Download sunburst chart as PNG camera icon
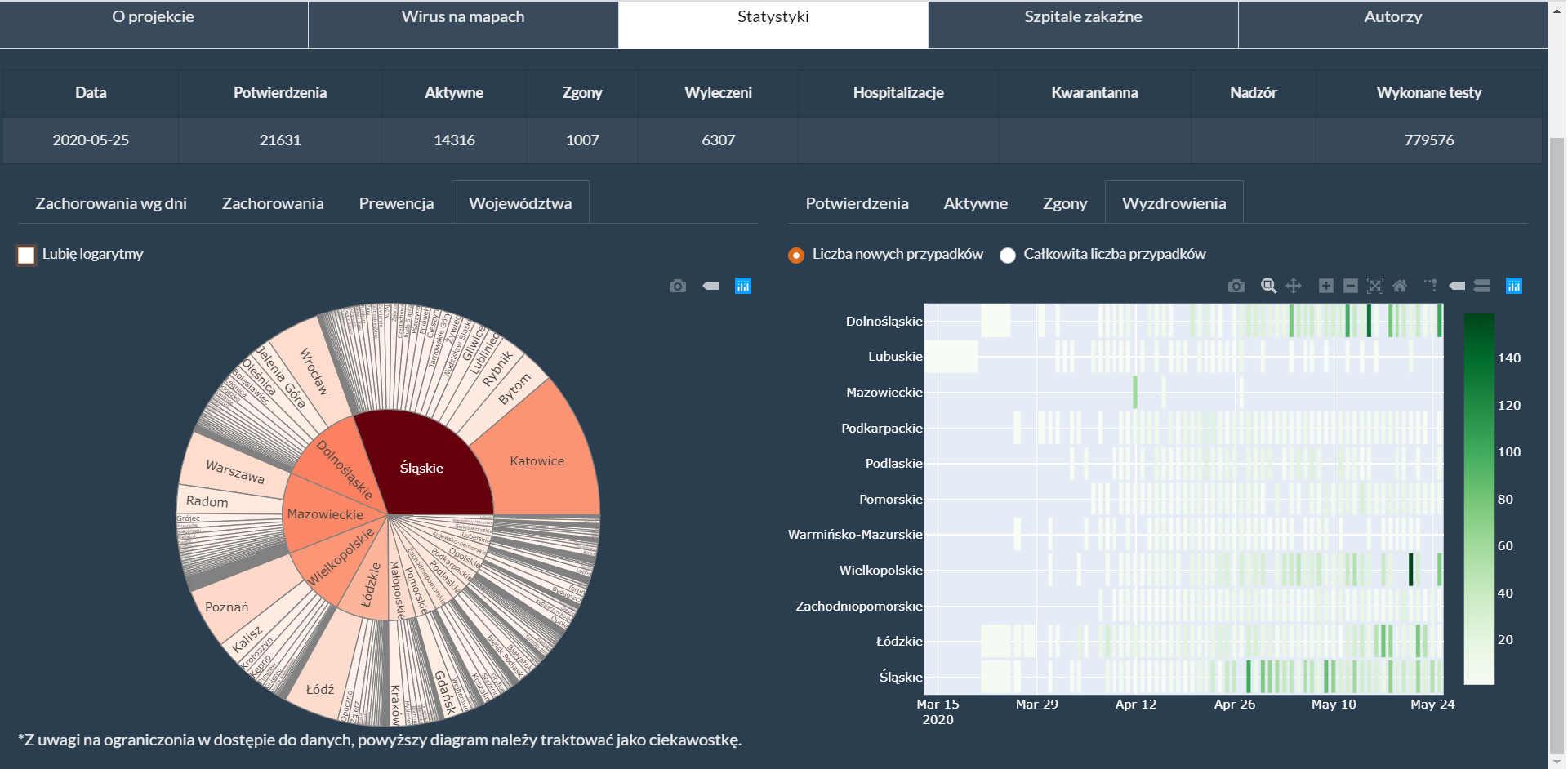 (678, 286)
